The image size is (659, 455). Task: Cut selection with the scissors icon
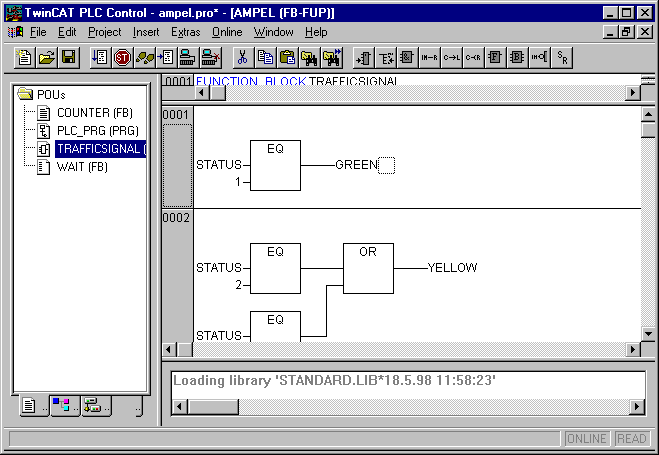point(243,58)
